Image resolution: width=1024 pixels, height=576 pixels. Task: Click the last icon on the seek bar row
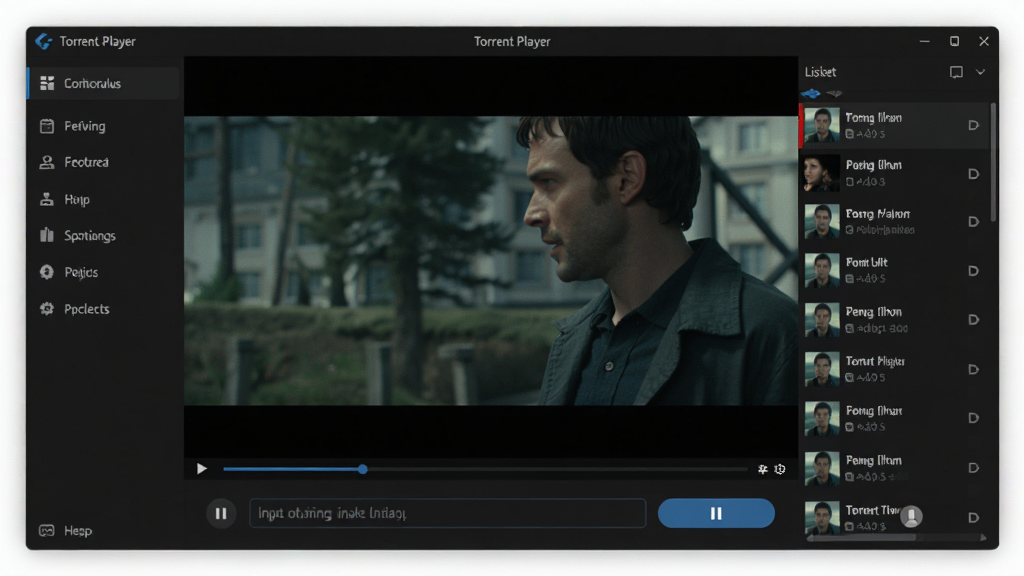(x=780, y=469)
